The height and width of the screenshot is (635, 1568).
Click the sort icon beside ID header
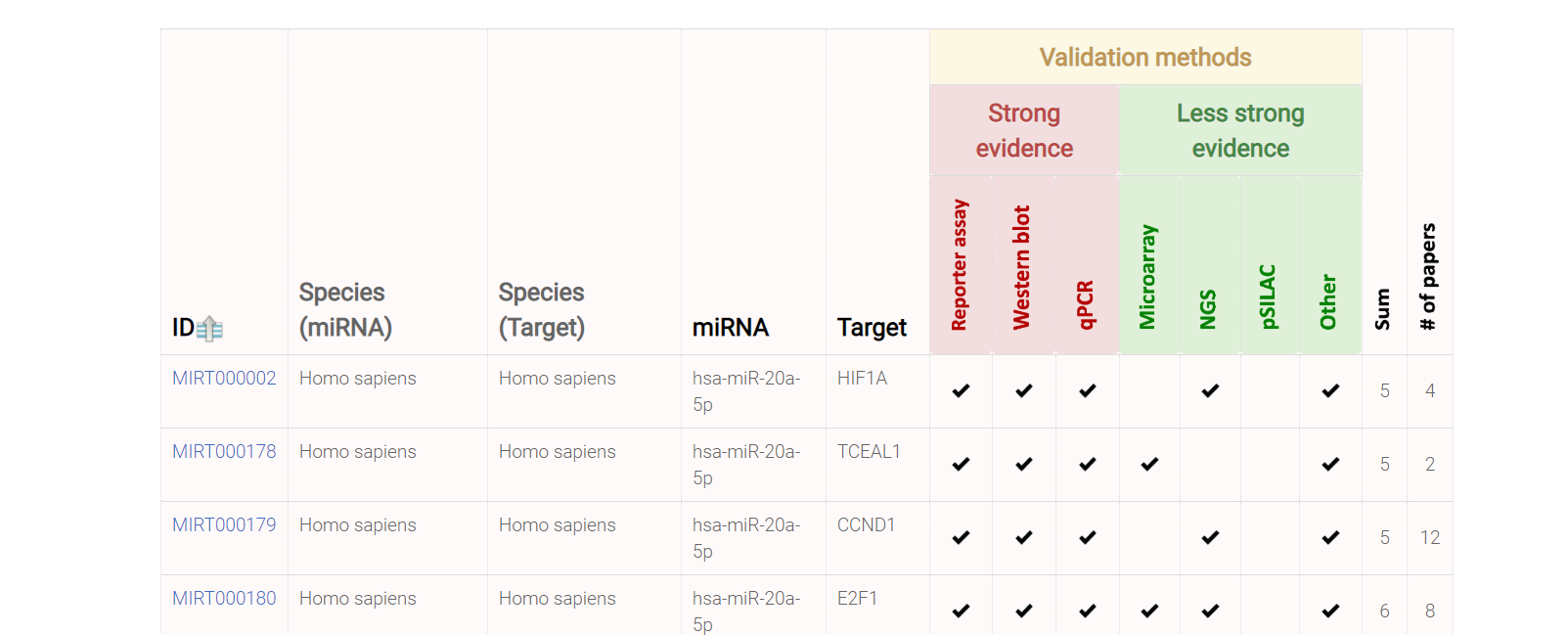tap(209, 329)
